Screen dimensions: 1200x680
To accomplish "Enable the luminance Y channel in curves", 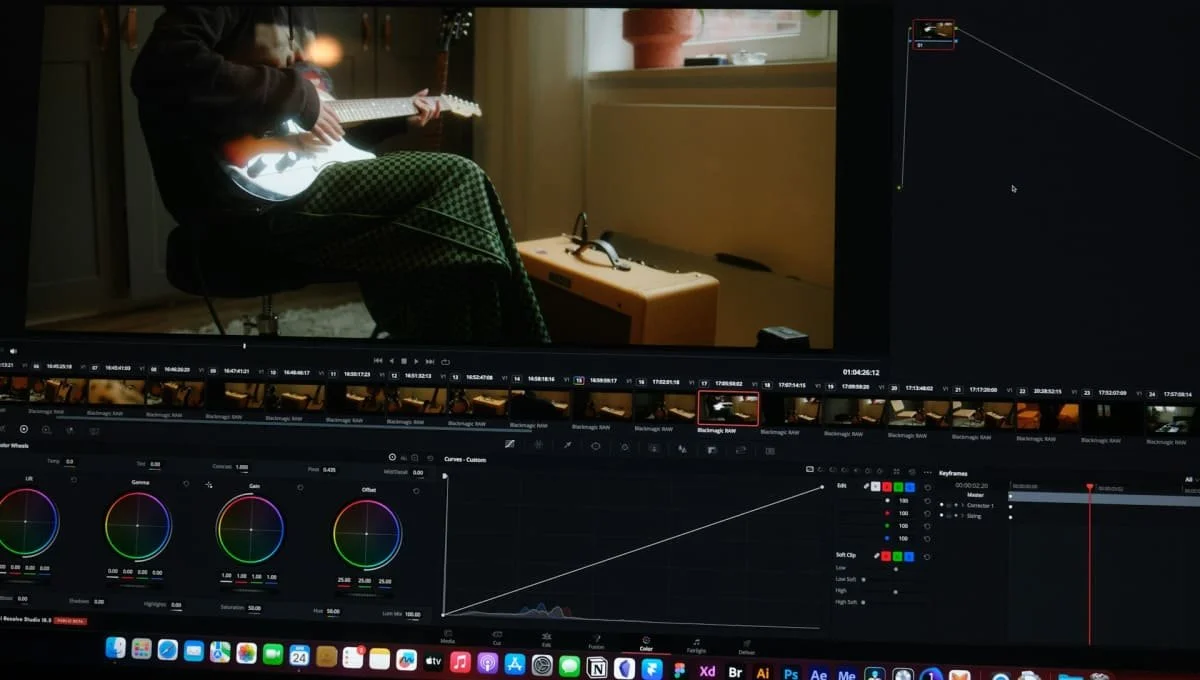I will [x=877, y=487].
